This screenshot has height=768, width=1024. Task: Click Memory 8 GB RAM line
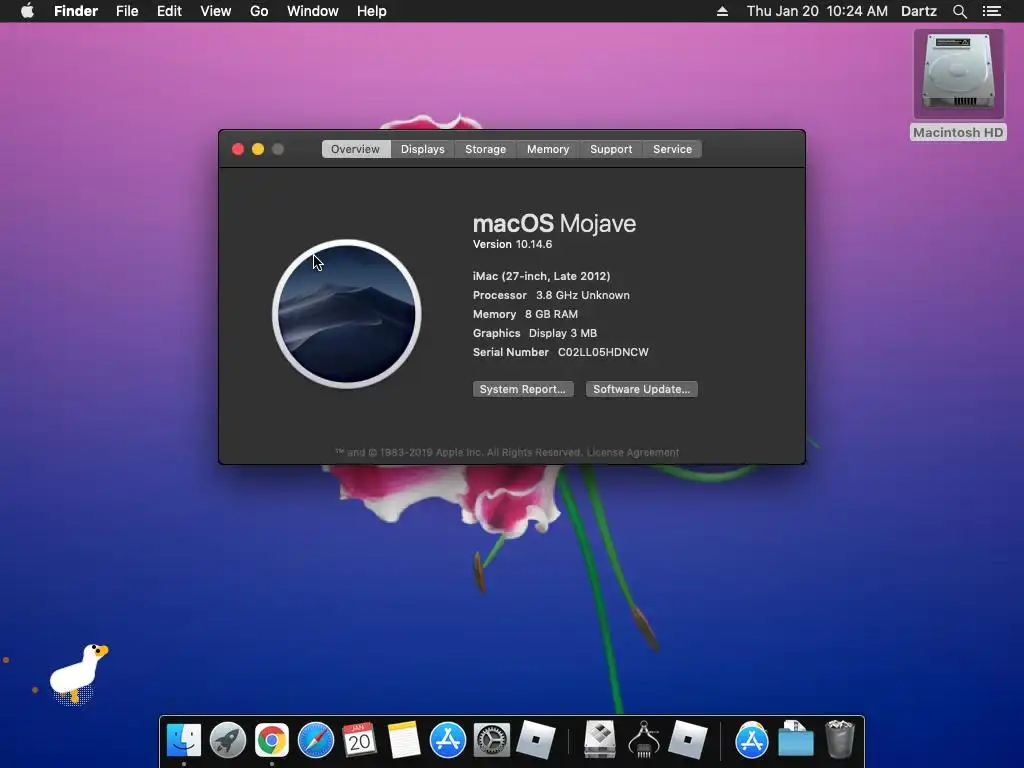pos(525,314)
